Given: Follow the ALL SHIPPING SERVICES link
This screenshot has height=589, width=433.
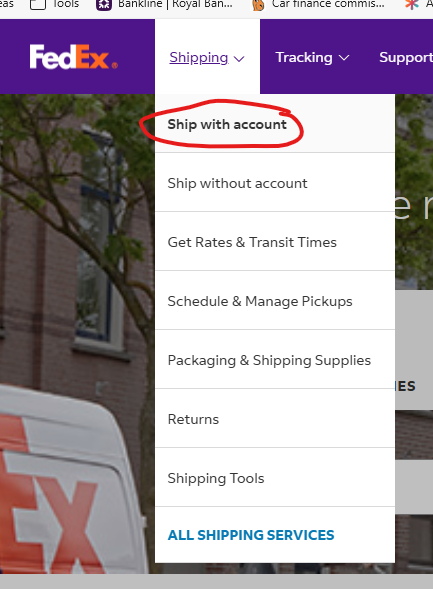Looking at the screenshot, I should (251, 535).
